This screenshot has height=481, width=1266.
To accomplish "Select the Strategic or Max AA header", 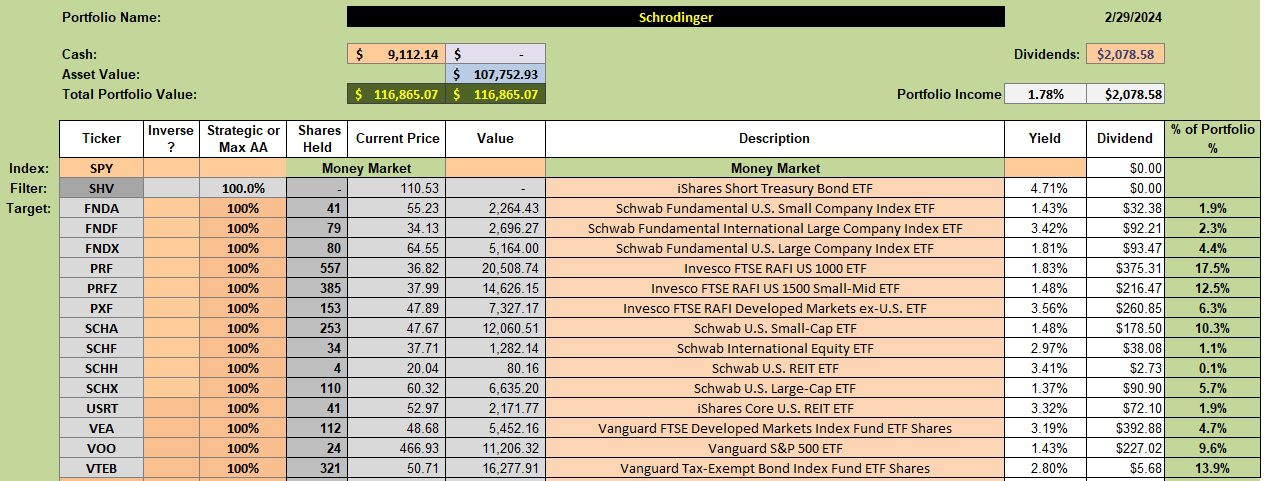I will [242, 139].
